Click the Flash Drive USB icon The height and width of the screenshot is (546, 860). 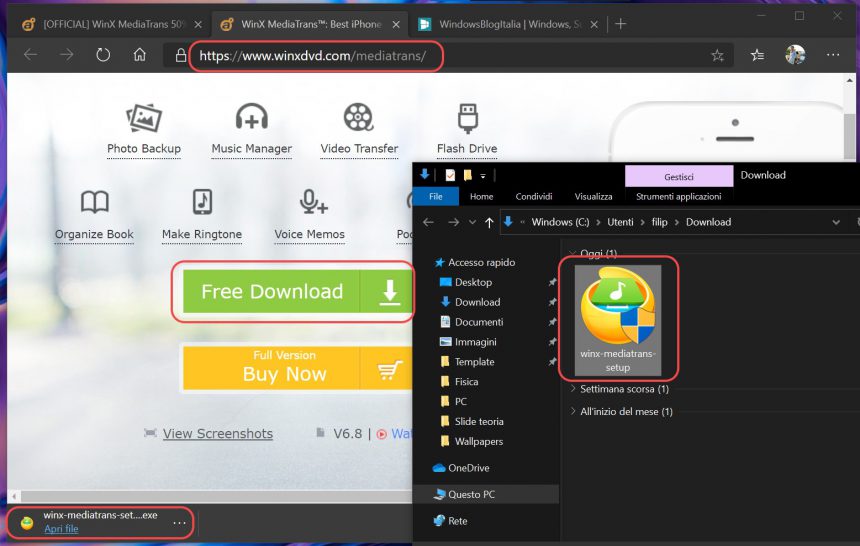click(x=467, y=118)
